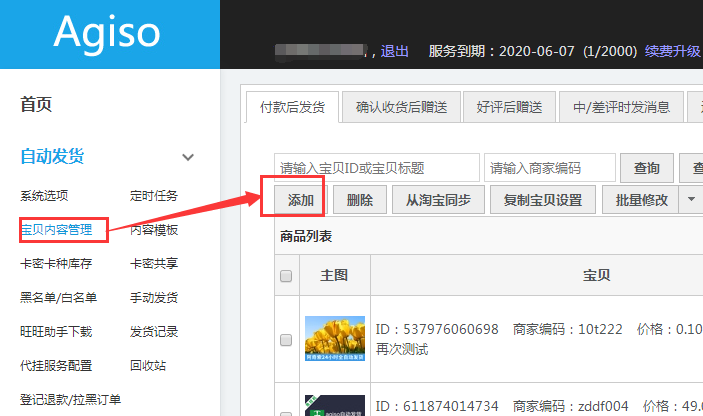
Task: Open 回收站 in the sidebar
Action: point(148,366)
